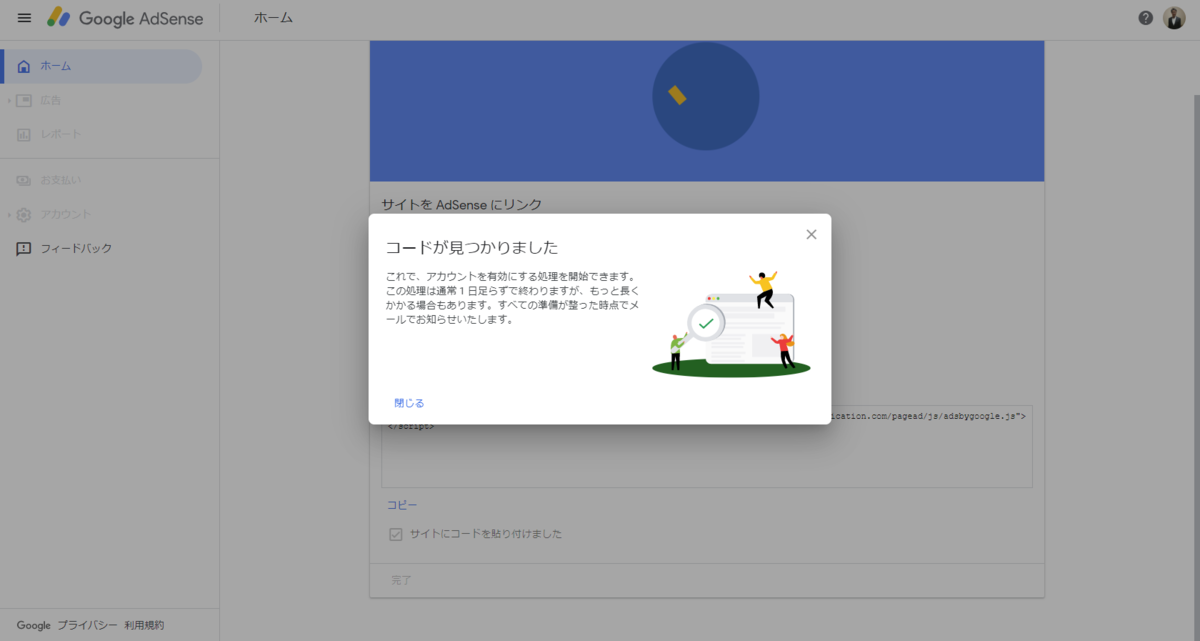
Task: Click the 広告 ads icon in sidebar
Action: (x=24, y=100)
